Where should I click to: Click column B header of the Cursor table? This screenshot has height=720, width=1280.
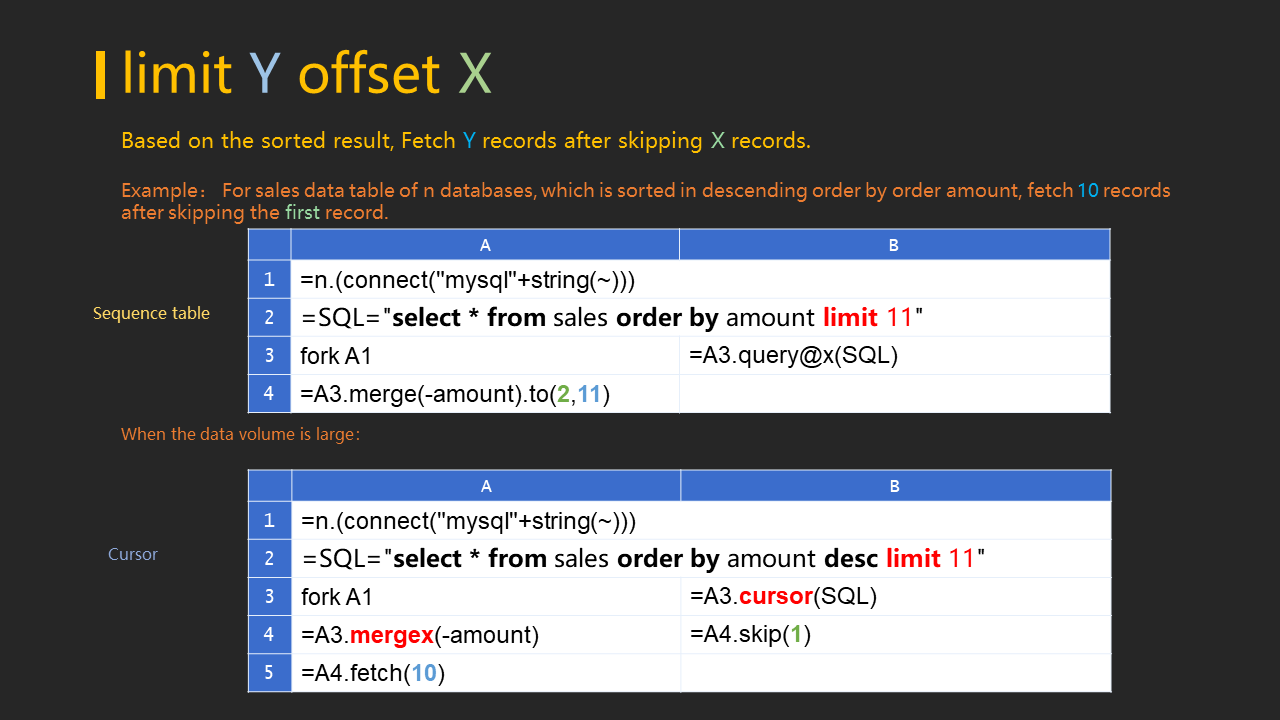(895, 486)
